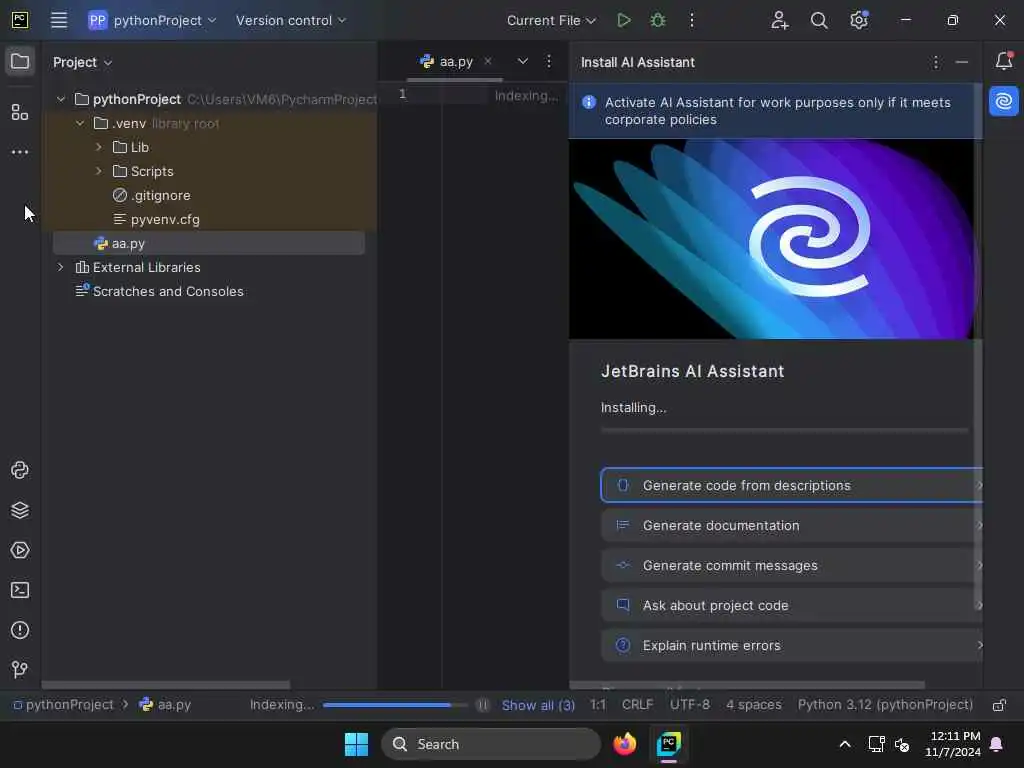Open AI Assistant panel options menu
Screen dimensions: 1024x768
(936, 62)
